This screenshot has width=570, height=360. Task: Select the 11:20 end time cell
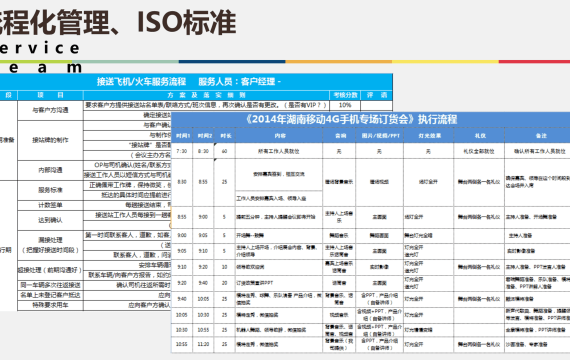pyautogui.click(x=204, y=344)
